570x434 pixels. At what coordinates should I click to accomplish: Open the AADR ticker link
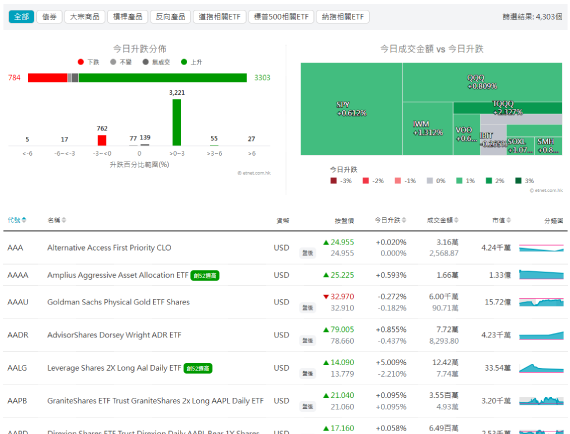click(x=18, y=335)
